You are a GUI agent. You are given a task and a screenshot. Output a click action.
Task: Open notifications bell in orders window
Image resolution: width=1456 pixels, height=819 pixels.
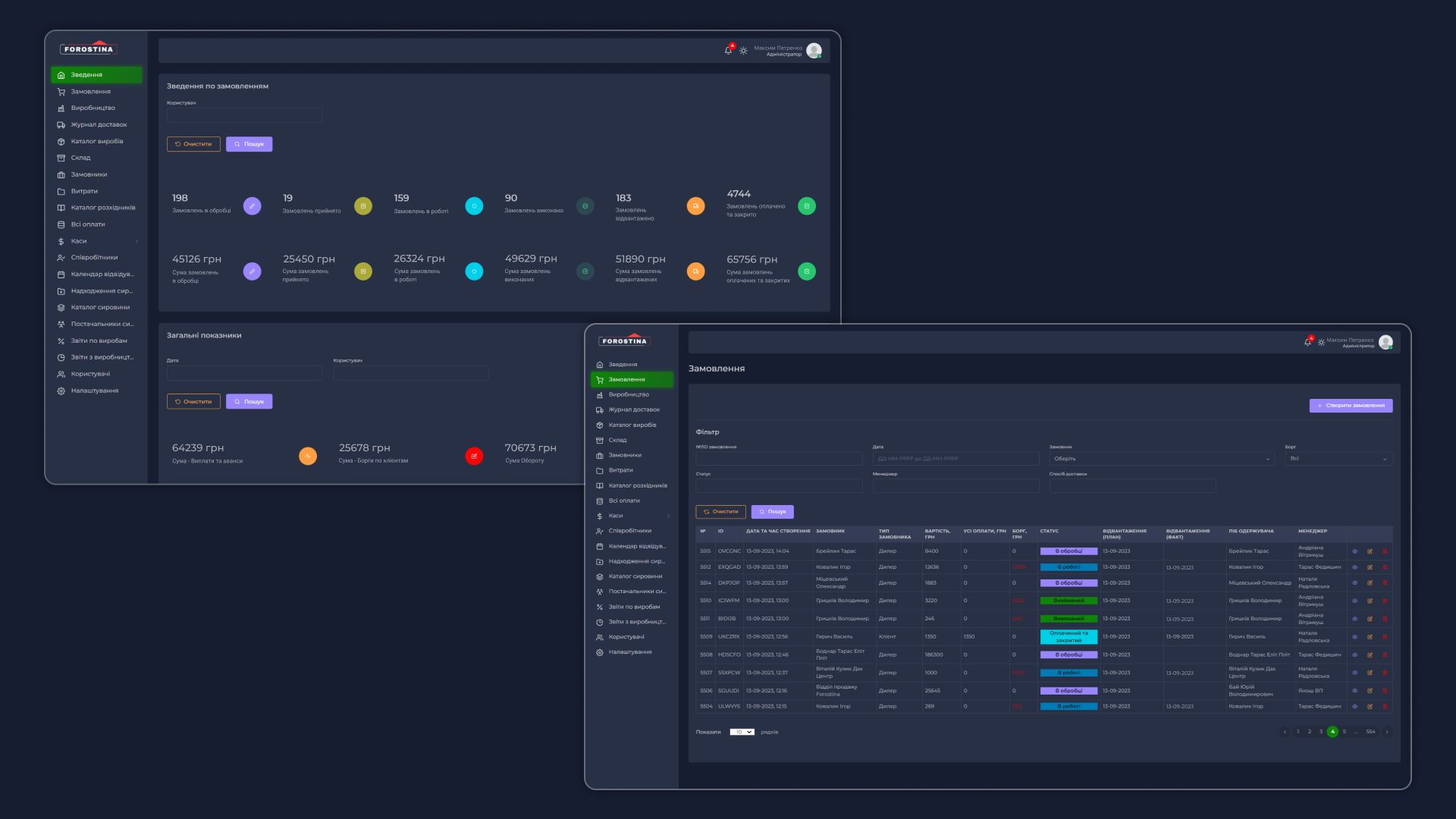pos(1307,342)
